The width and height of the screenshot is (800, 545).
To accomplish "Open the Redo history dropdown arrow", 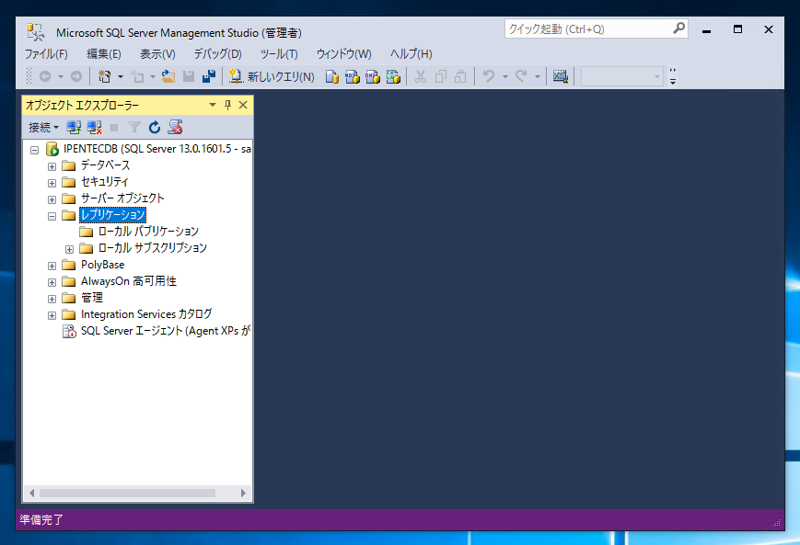I will coord(537,77).
